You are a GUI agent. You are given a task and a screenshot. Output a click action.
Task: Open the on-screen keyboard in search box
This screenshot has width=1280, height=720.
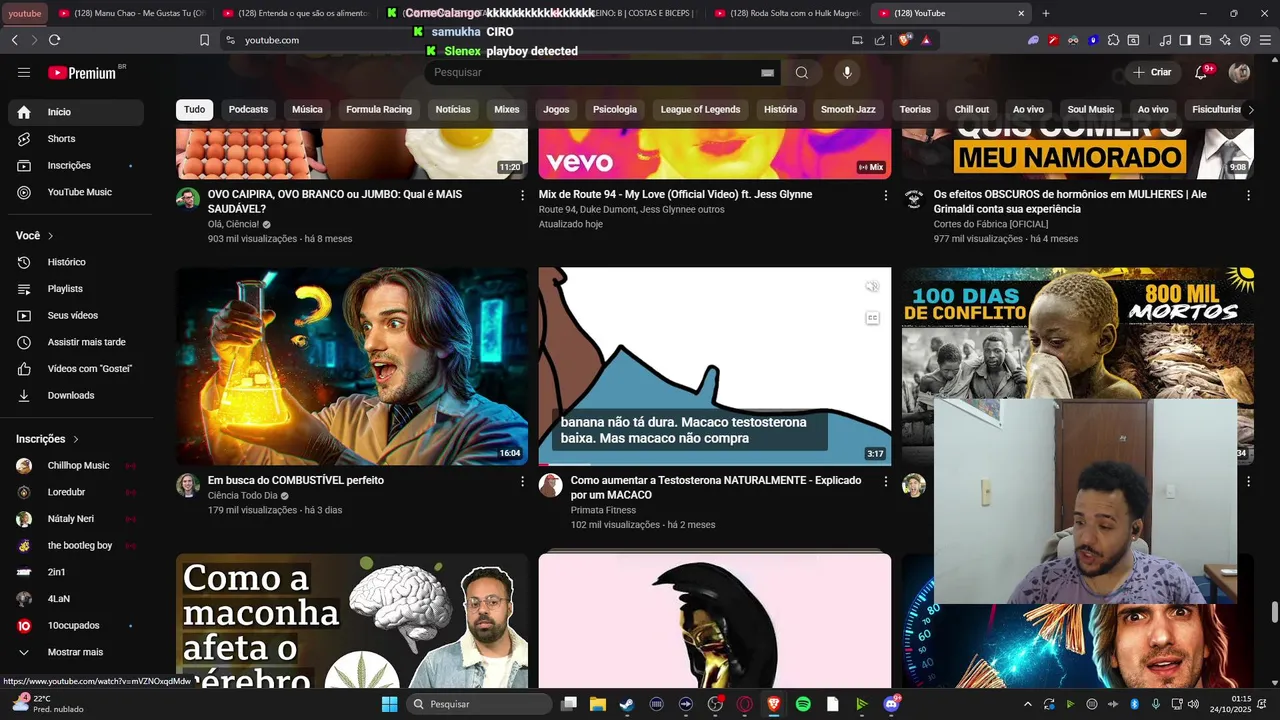pyautogui.click(x=767, y=72)
